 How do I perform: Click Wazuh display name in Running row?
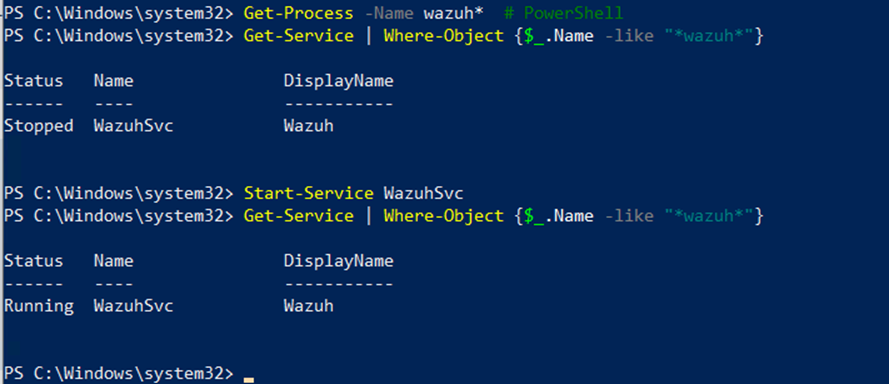(x=308, y=306)
